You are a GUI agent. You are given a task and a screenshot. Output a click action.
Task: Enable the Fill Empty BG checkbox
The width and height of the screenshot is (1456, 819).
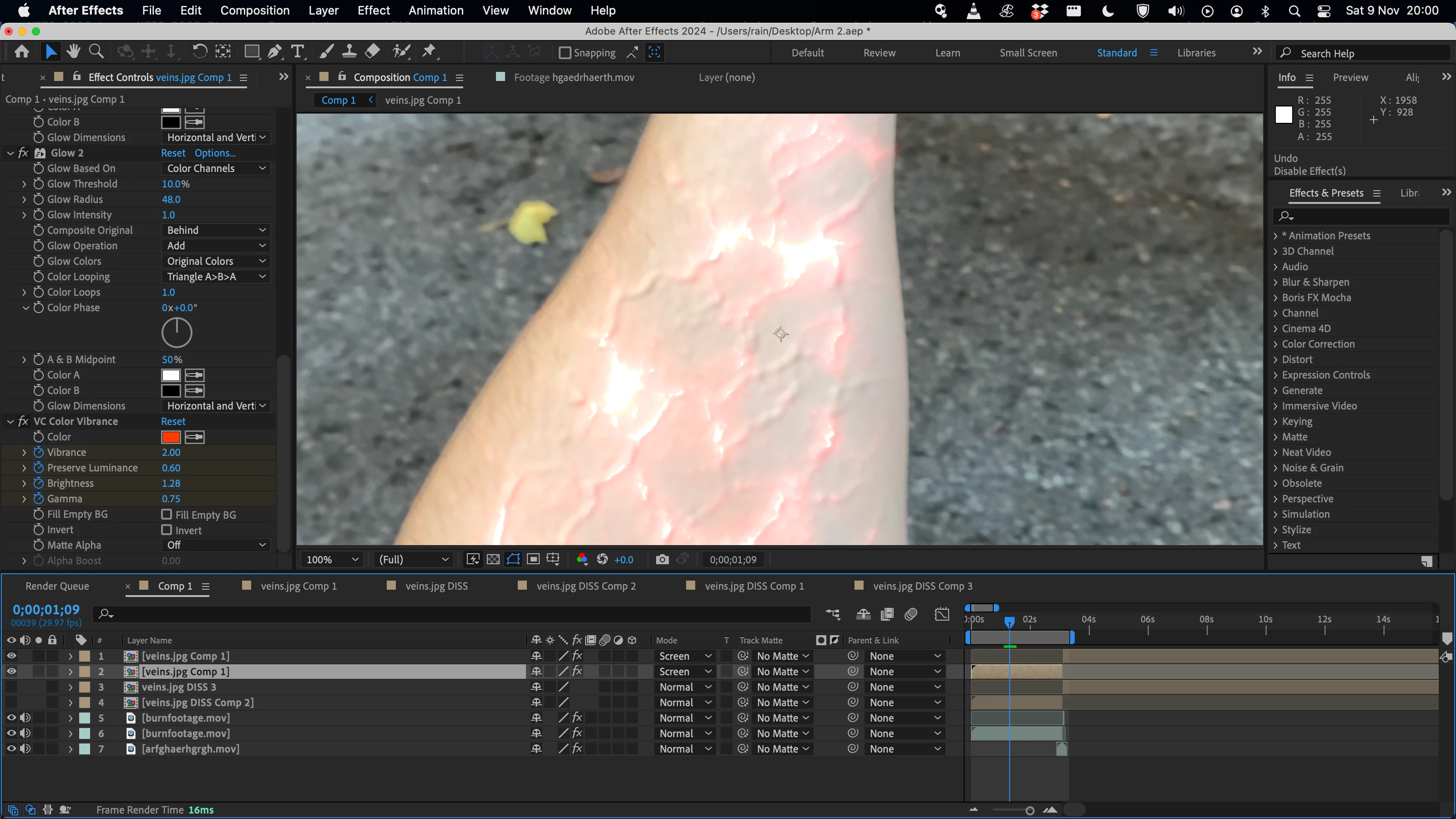click(x=167, y=514)
